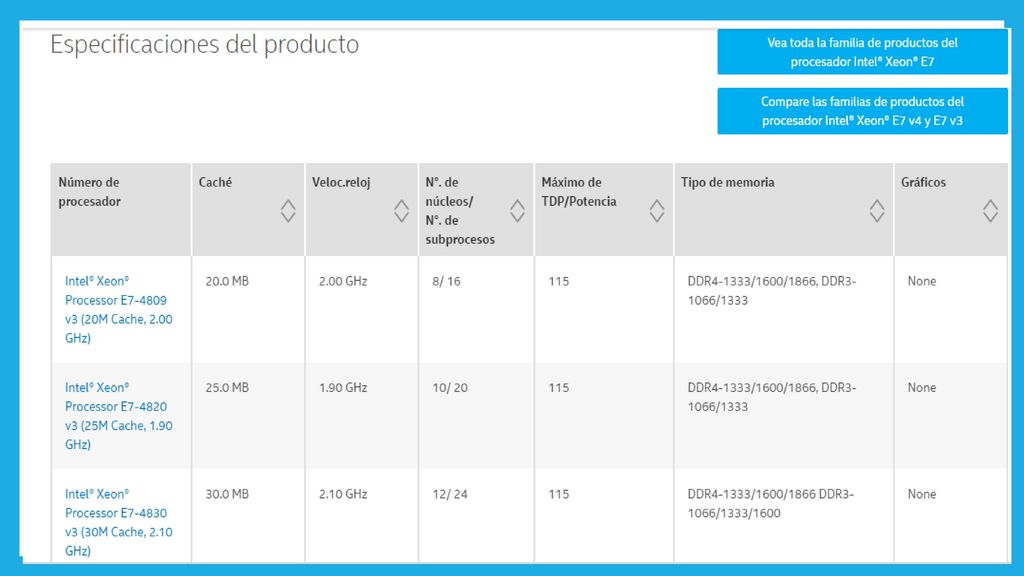Sort table by Gráficos column
The height and width of the screenshot is (576, 1024).
point(991,211)
